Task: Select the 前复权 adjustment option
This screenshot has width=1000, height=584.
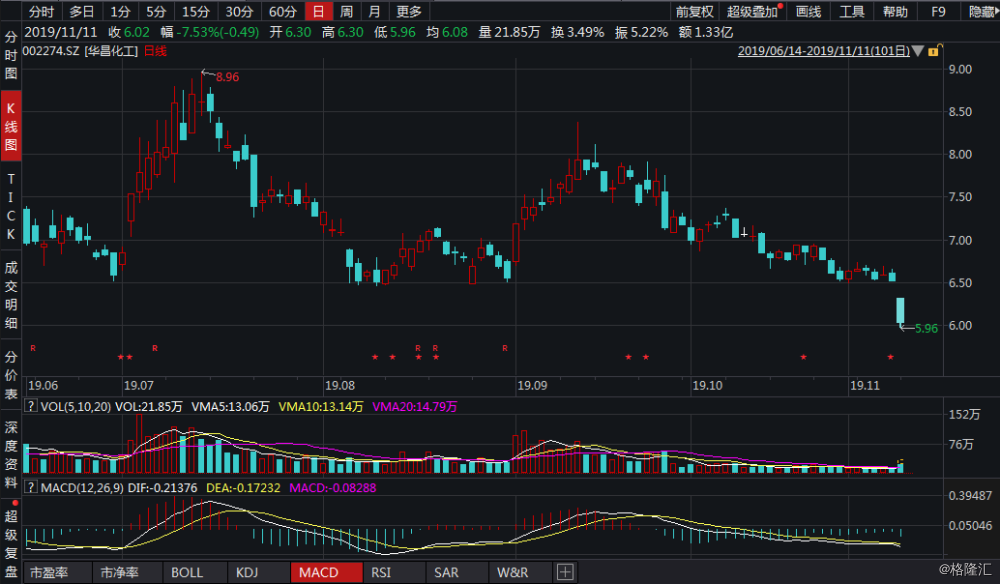Action: (694, 11)
